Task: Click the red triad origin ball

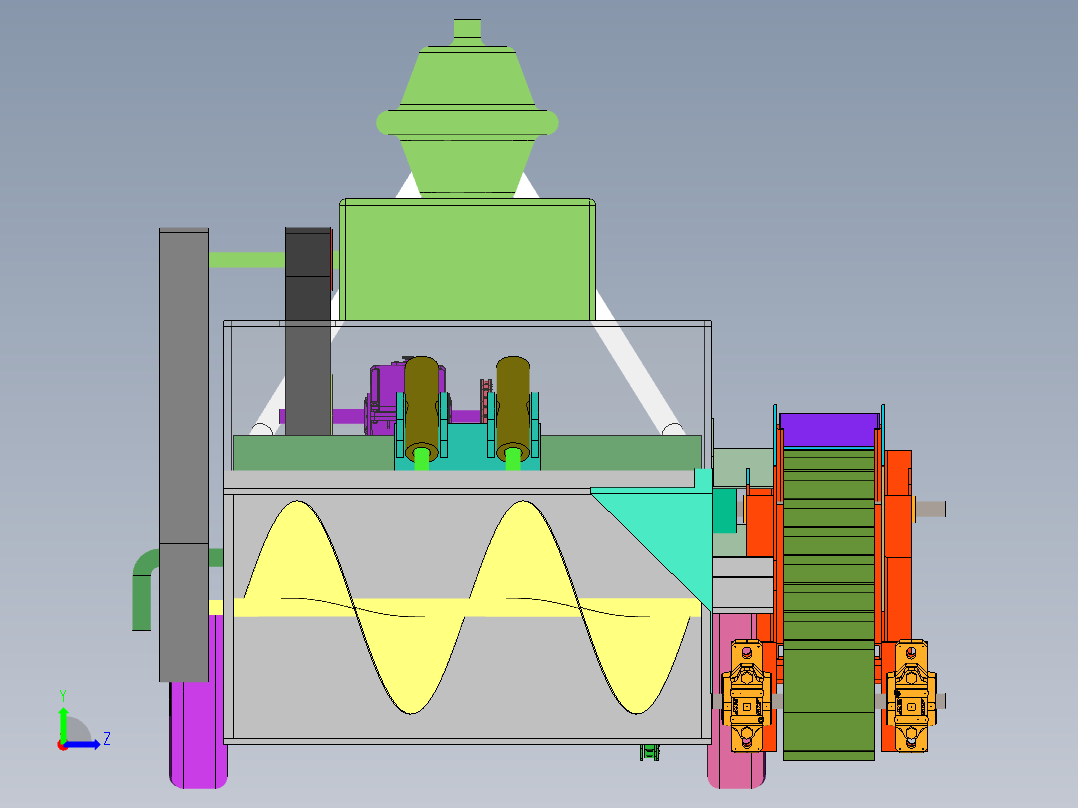Action: pos(63,745)
